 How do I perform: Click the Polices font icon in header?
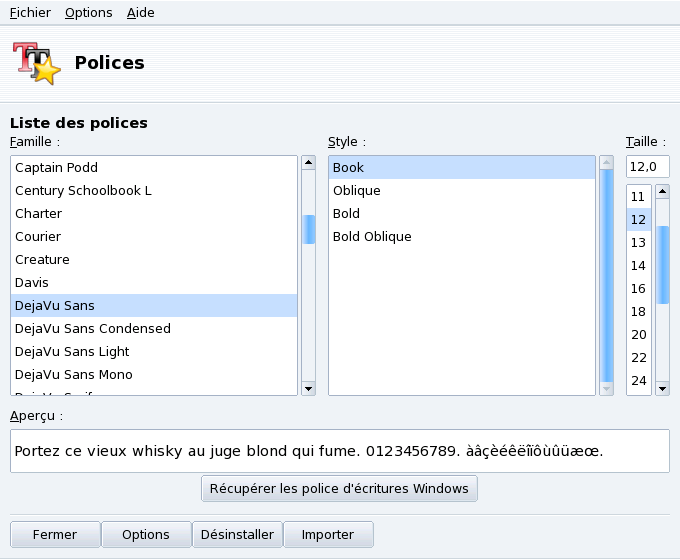pyautogui.click(x=37, y=63)
